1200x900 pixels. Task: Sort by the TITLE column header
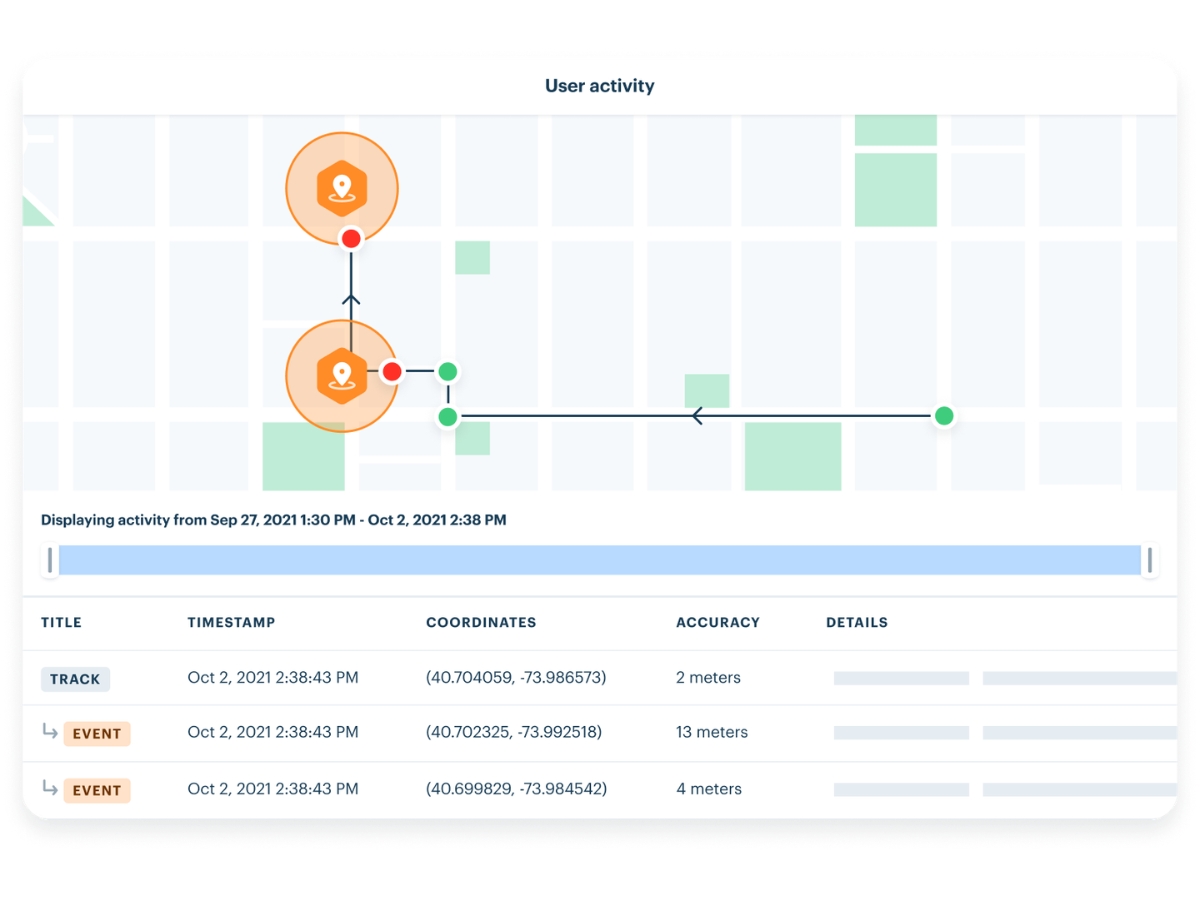pos(61,622)
